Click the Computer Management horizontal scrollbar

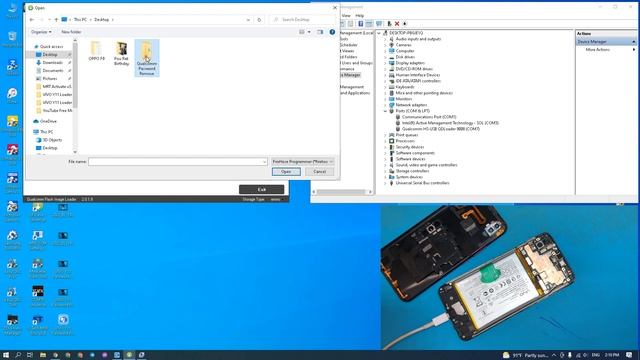tap(342, 192)
